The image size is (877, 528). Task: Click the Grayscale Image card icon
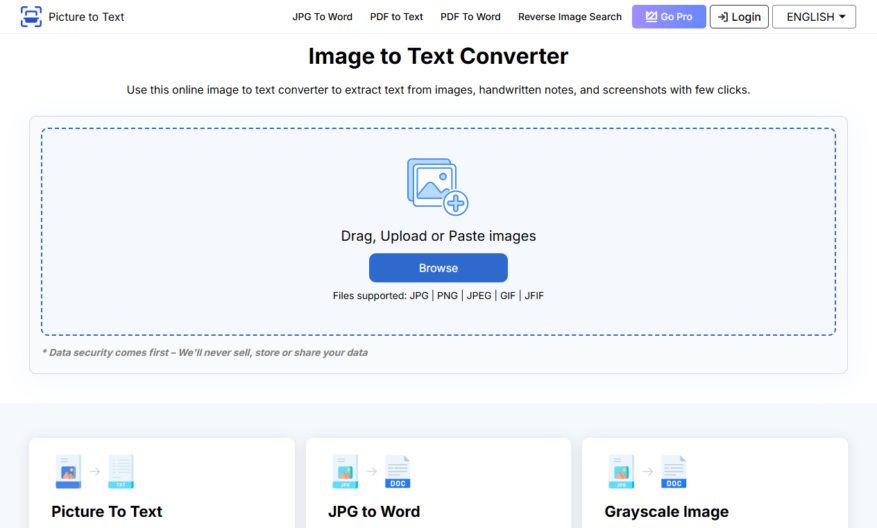coord(647,472)
